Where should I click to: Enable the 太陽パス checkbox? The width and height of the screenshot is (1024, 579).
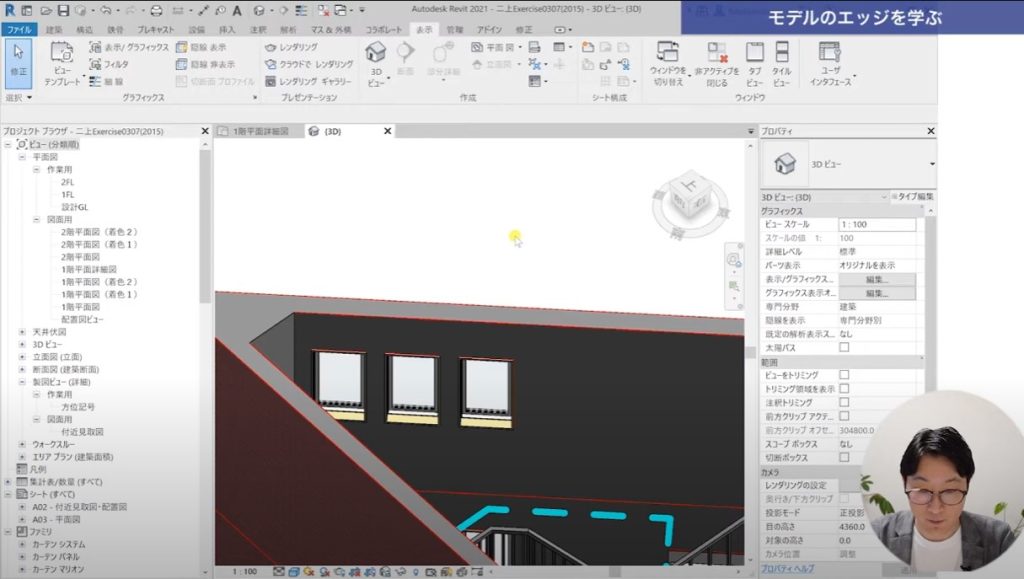click(x=844, y=347)
